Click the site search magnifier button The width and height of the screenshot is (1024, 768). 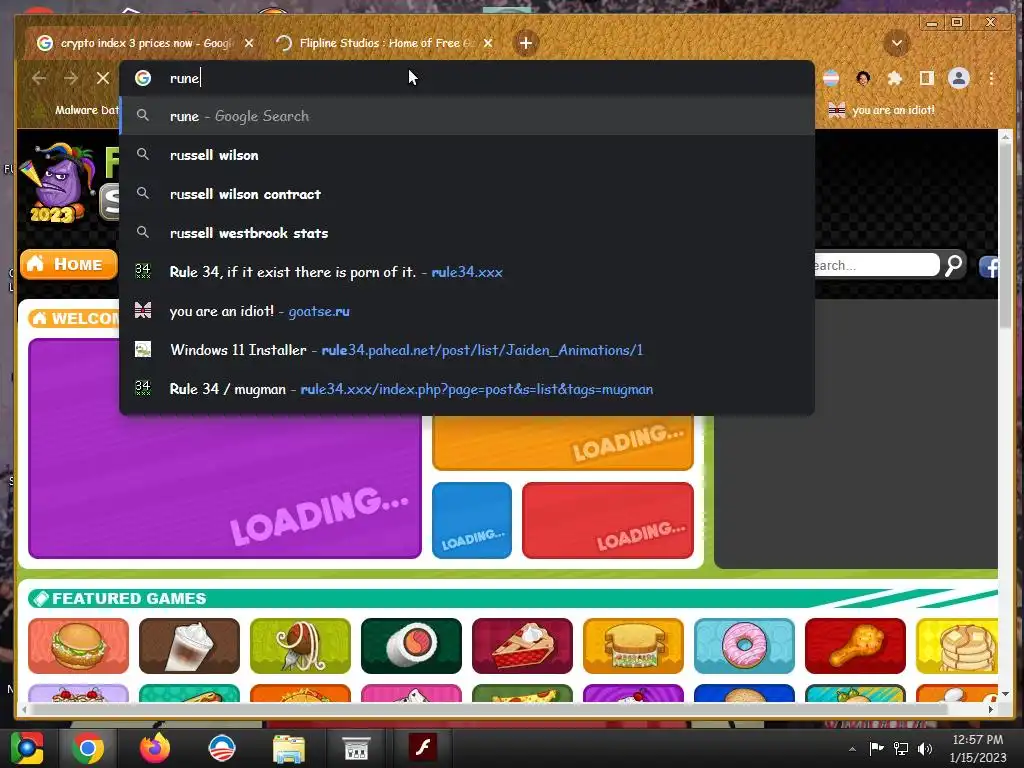click(x=953, y=265)
